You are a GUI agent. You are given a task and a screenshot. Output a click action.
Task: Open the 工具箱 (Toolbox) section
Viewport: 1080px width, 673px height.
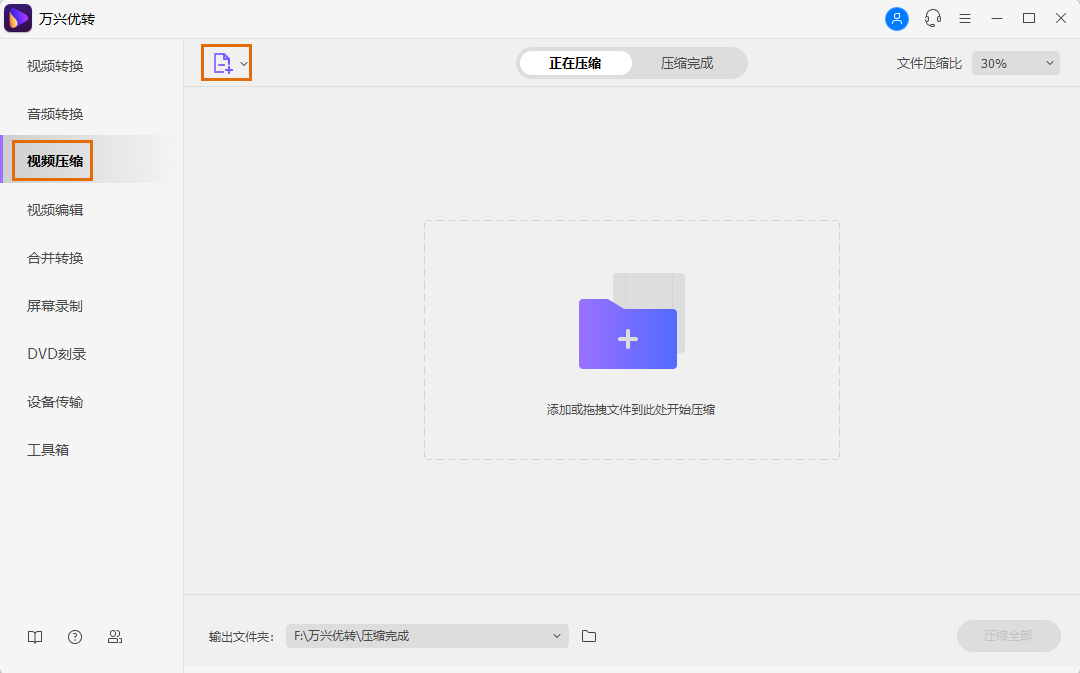pos(47,449)
